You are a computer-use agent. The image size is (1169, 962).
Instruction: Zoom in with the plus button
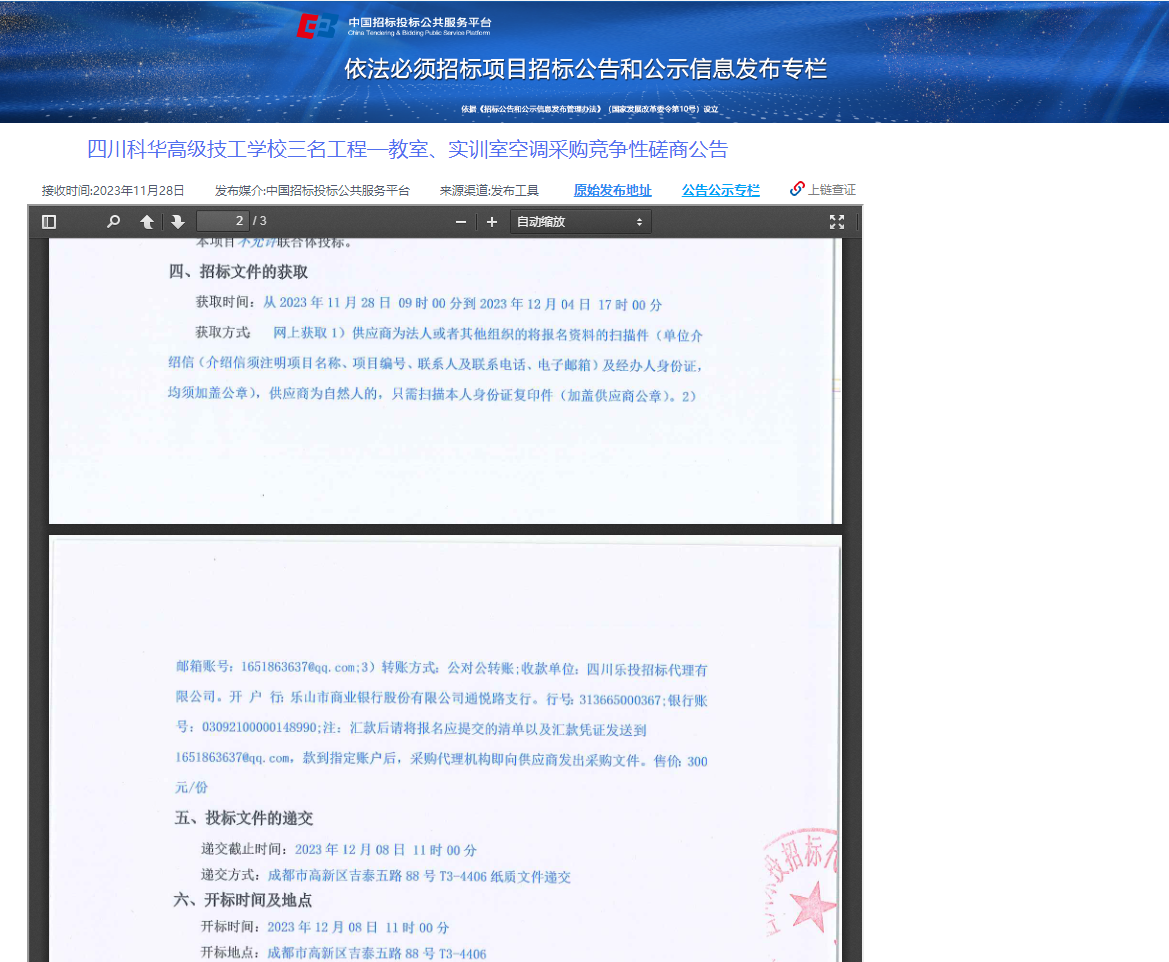[492, 221]
